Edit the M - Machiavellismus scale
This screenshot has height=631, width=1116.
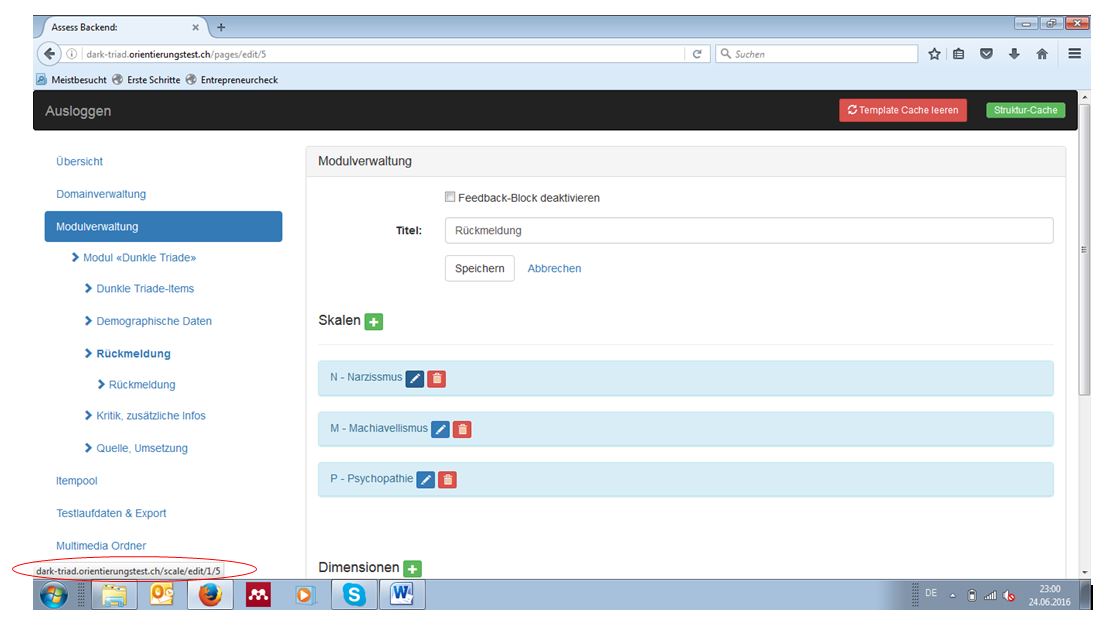pyautogui.click(x=441, y=429)
